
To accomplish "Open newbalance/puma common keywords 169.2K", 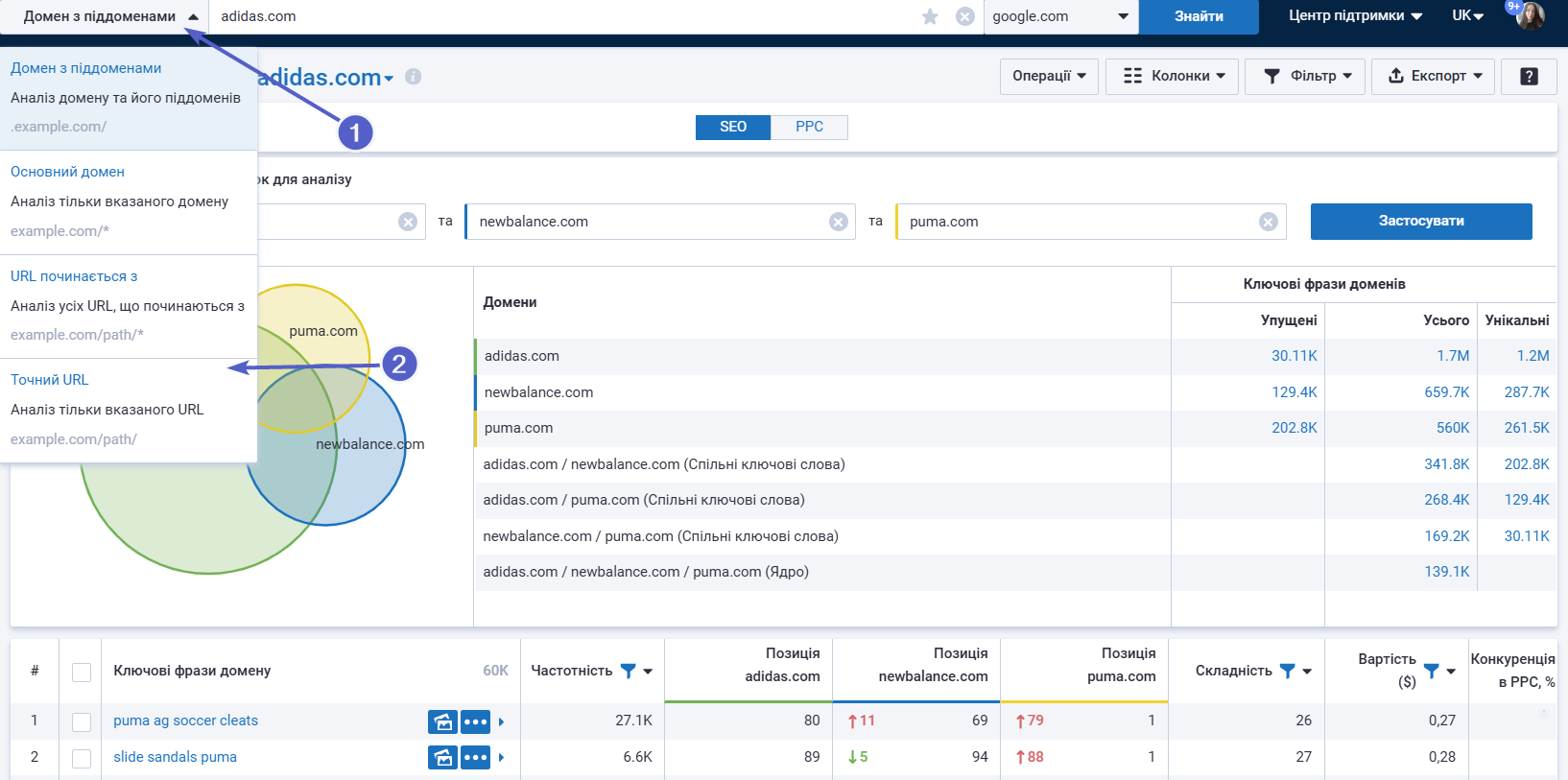I will 1447,536.
